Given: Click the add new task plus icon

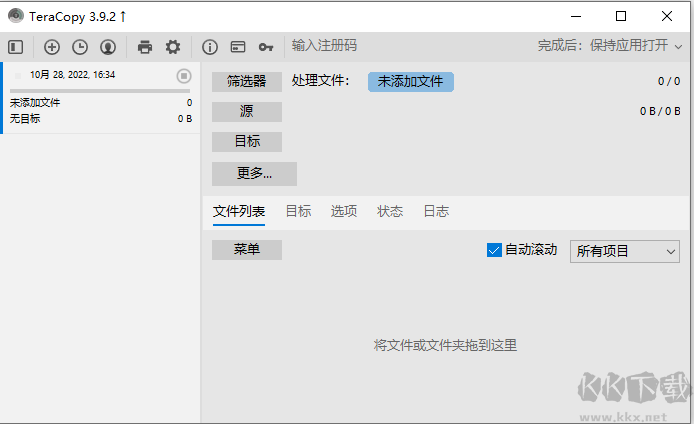Looking at the screenshot, I should (x=52, y=47).
